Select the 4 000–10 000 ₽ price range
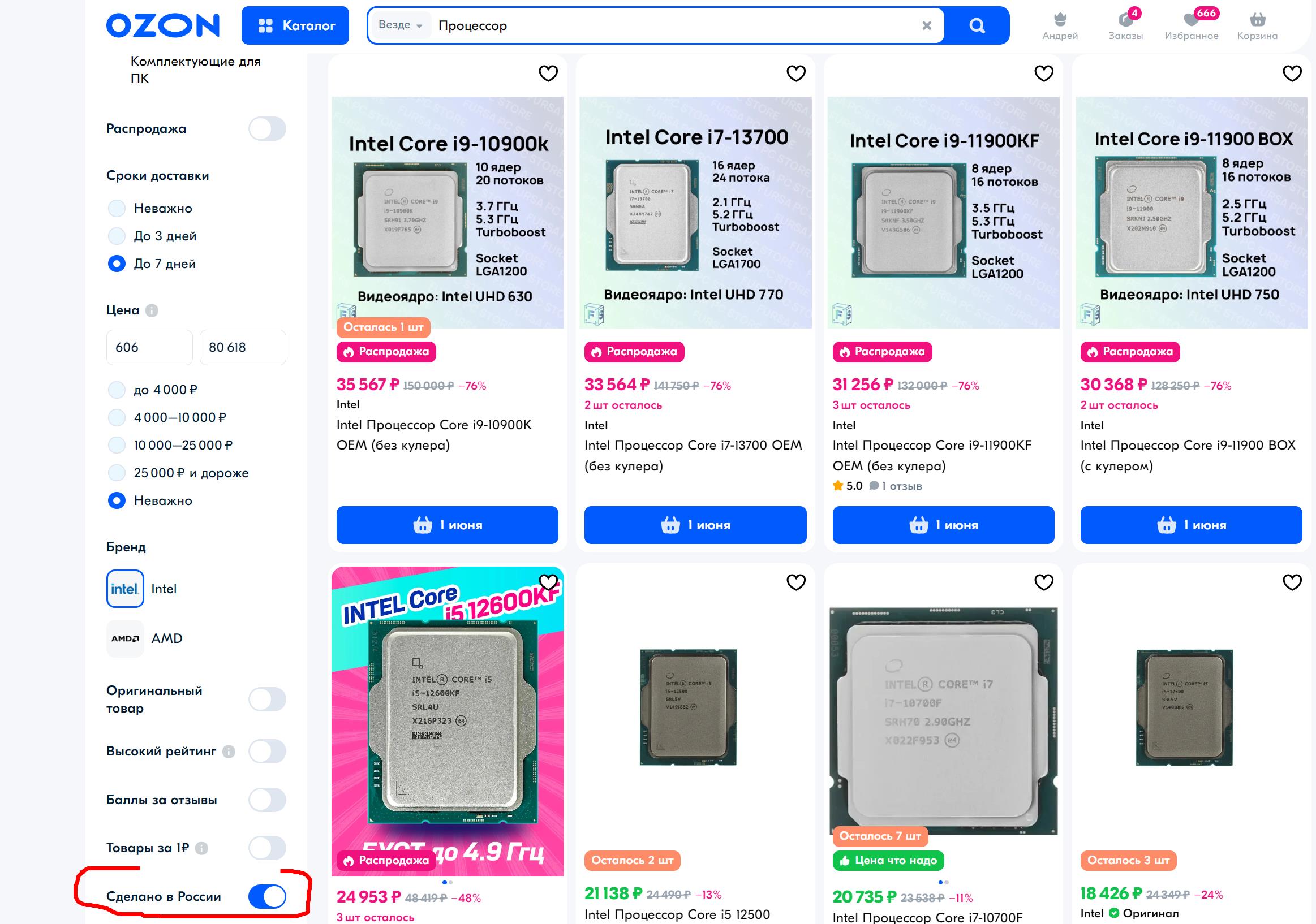 pos(117,417)
